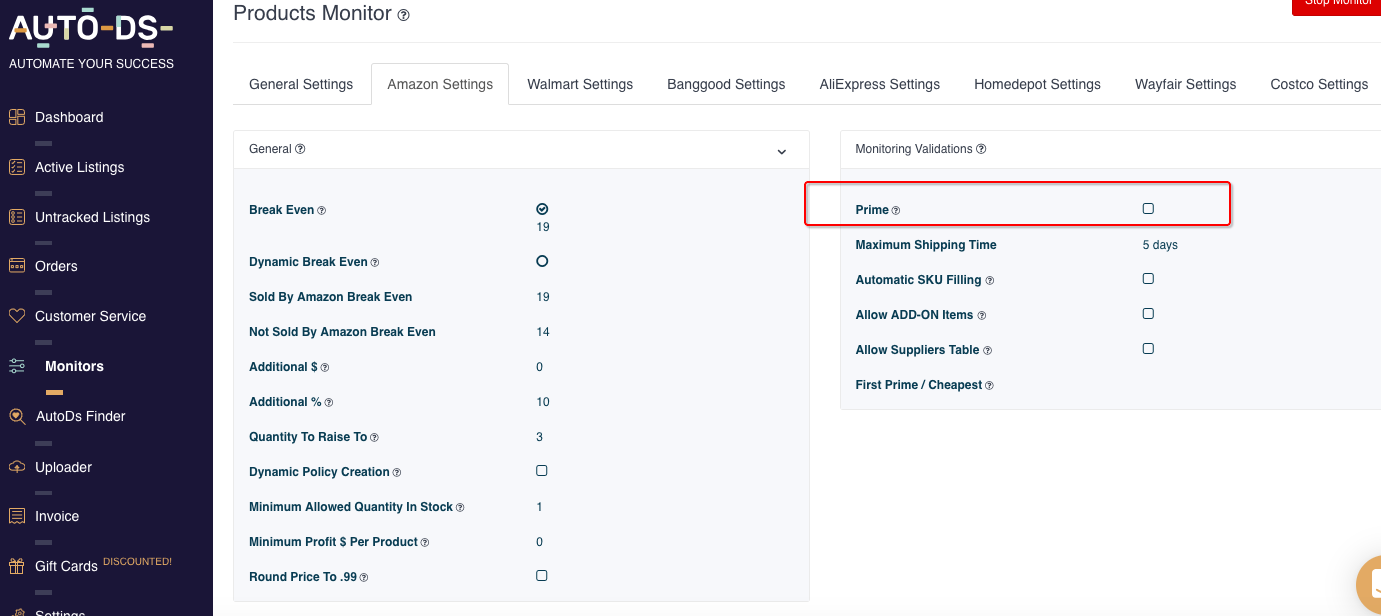This screenshot has width=1381, height=616.
Task: Click the Uploader cloud icon
Action: [x=17, y=467]
